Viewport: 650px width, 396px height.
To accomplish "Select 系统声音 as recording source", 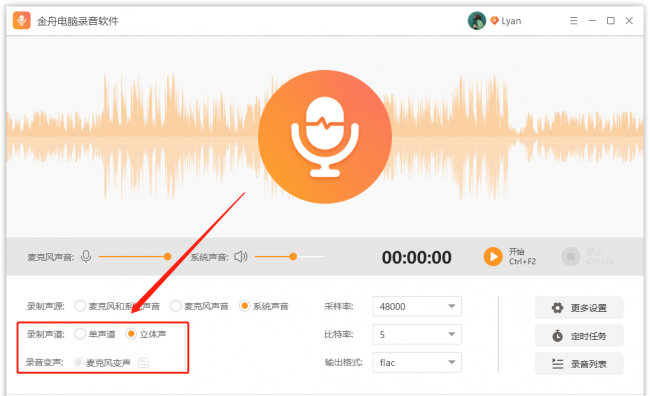I will coord(245,306).
